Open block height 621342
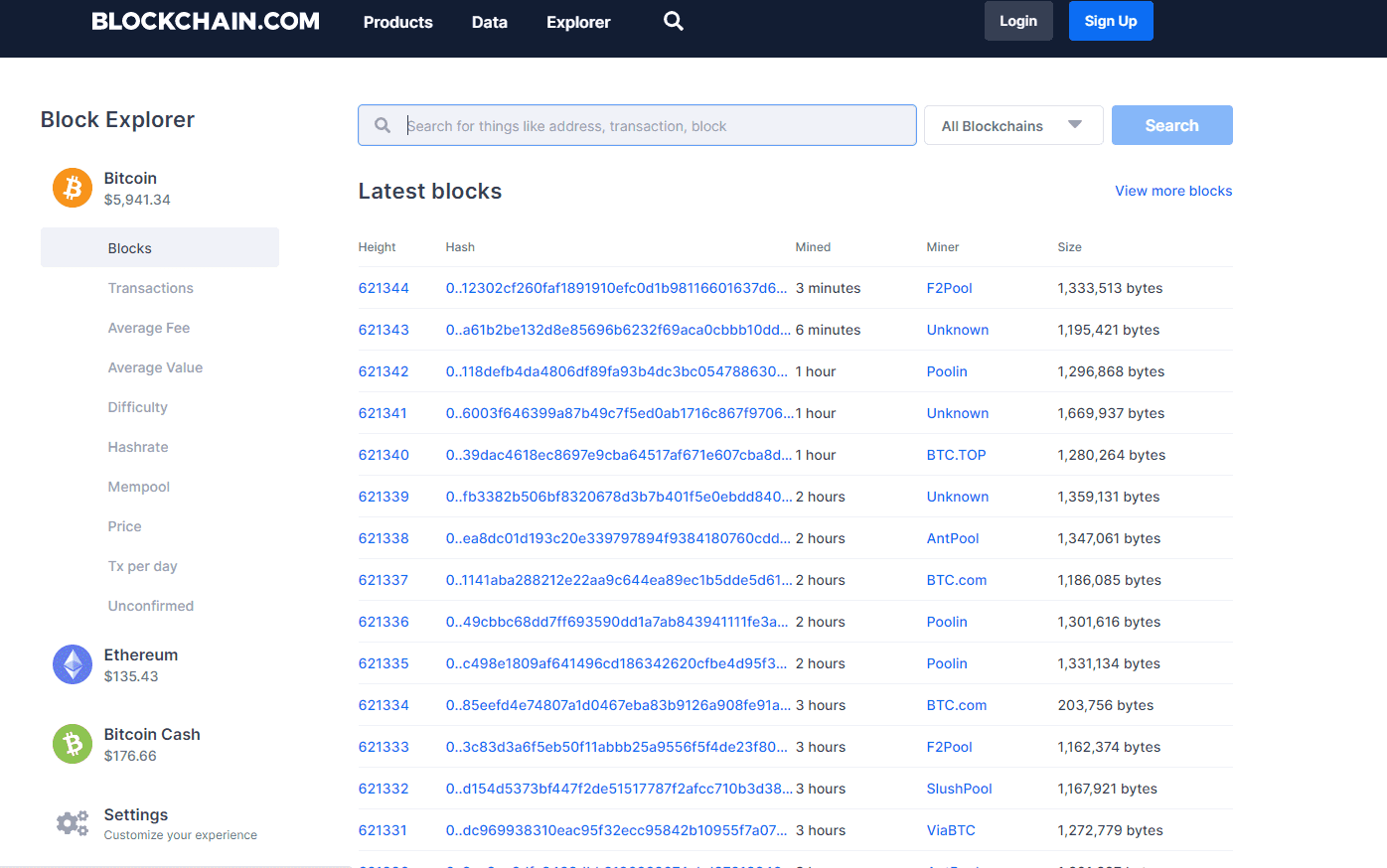The height and width of the screenshot is (868, 1387). coord(384,371)
